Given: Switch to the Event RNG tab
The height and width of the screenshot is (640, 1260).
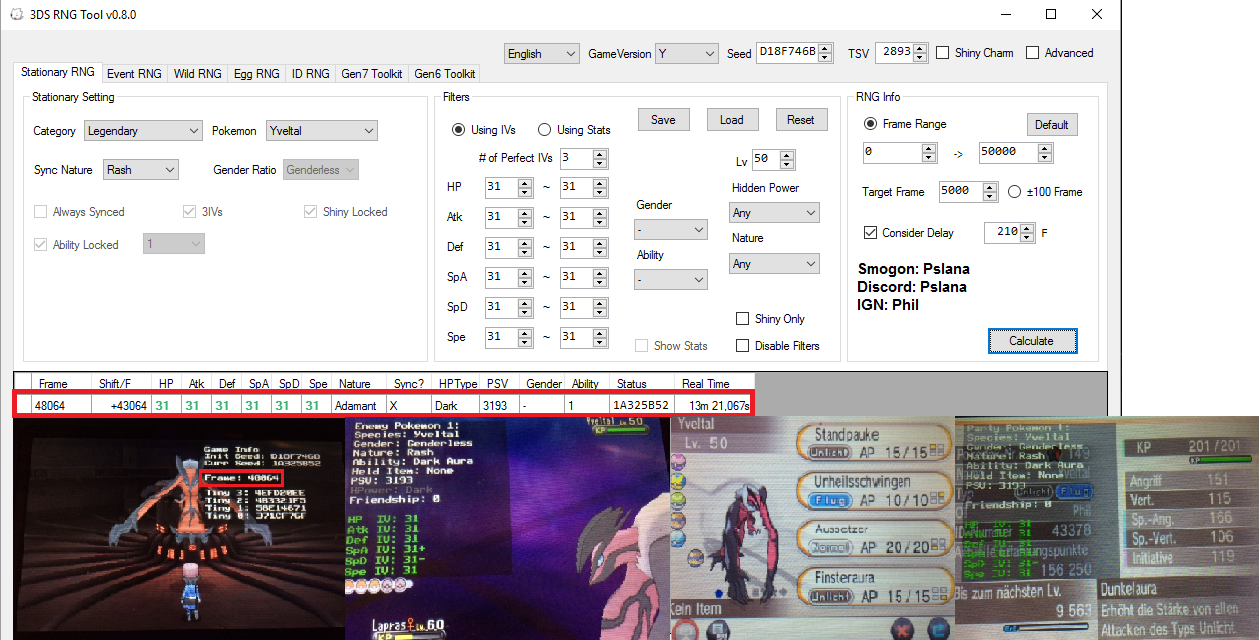Looking at the screenshot, I should click(x=134, y=74).
